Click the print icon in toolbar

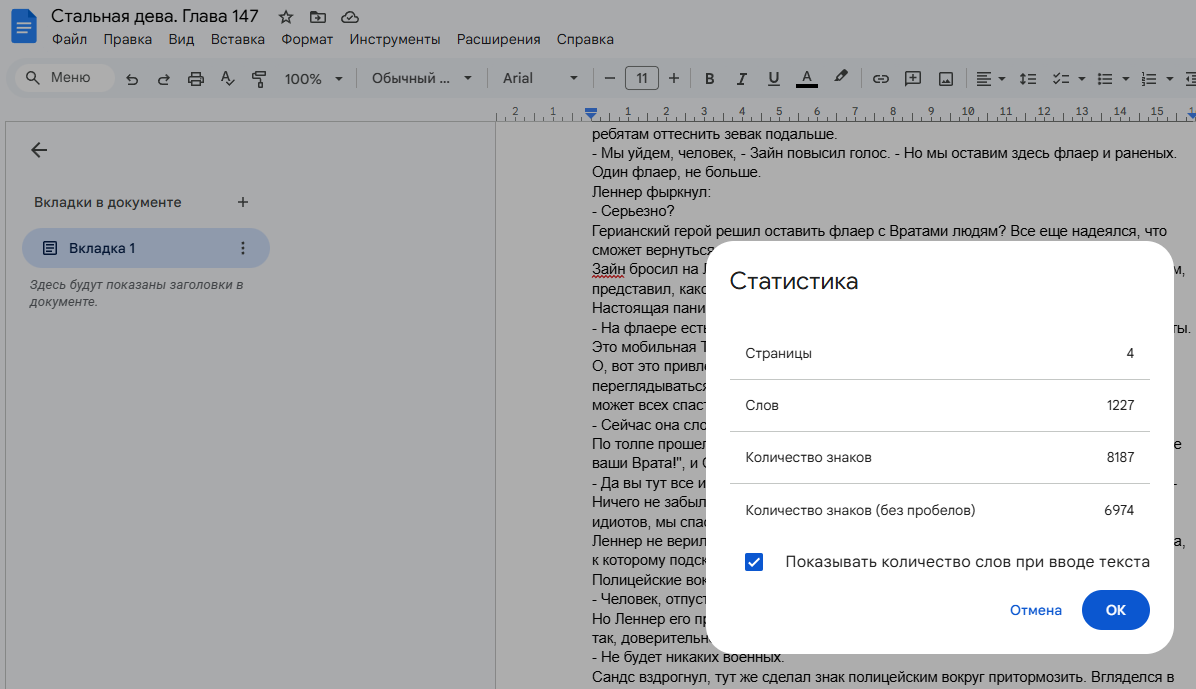196,79
